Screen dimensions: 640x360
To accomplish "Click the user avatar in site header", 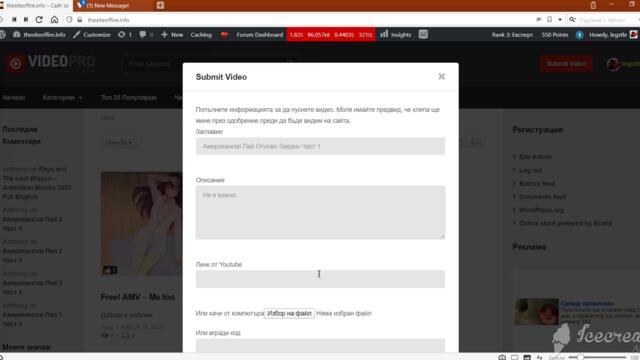I will pos(613,64).
